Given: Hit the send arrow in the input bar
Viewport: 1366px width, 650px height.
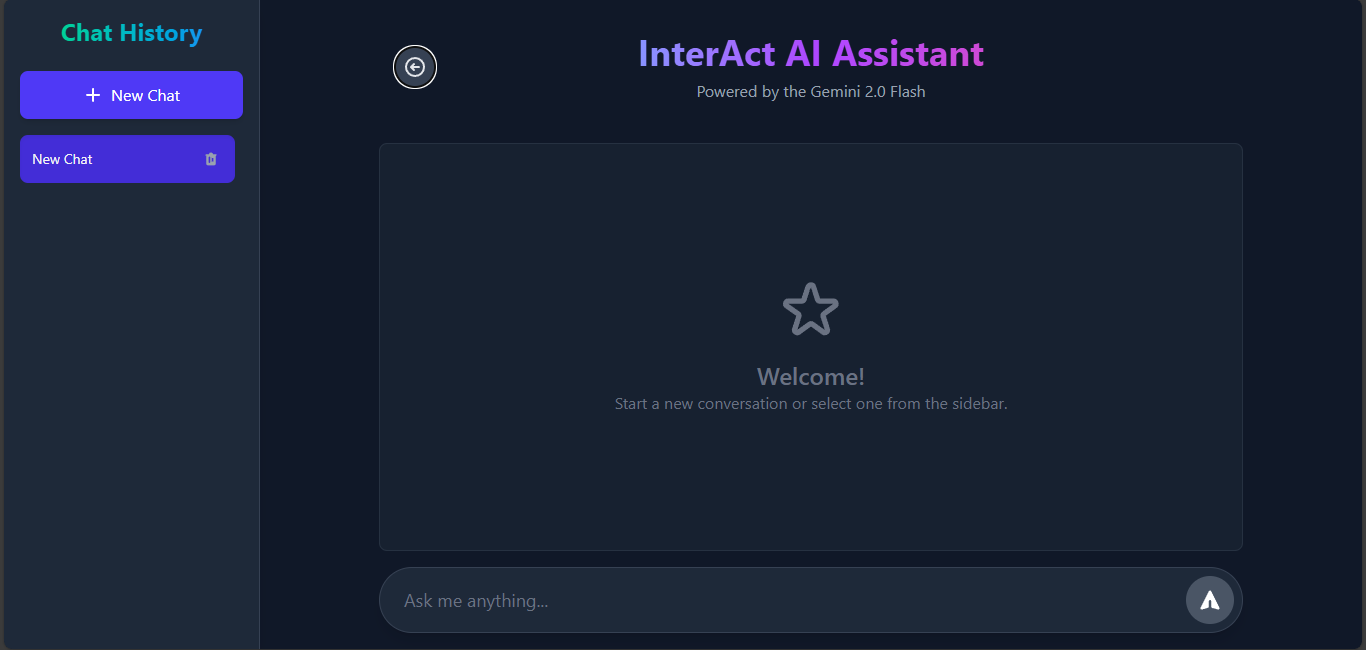Looking at the screenshot, I should pyautogui.click(x=1209, y=599).
